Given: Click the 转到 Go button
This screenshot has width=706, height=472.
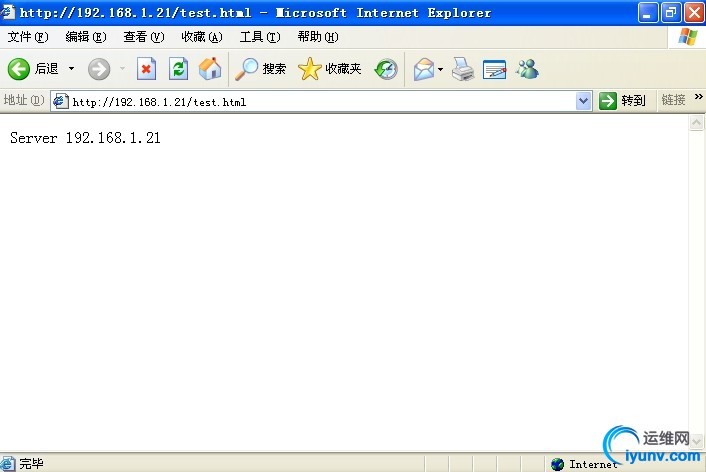Looking at the screenshot, I should click(x=623, y=100).
